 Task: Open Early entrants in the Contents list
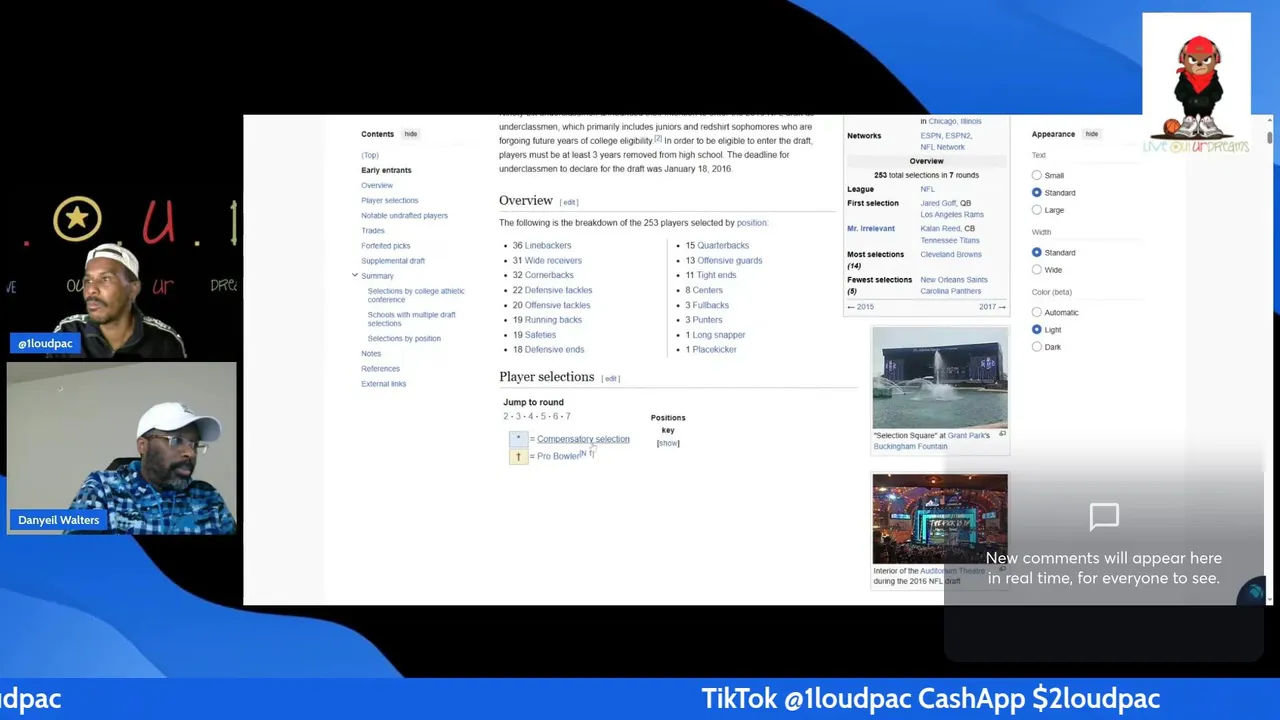(386, 170)
